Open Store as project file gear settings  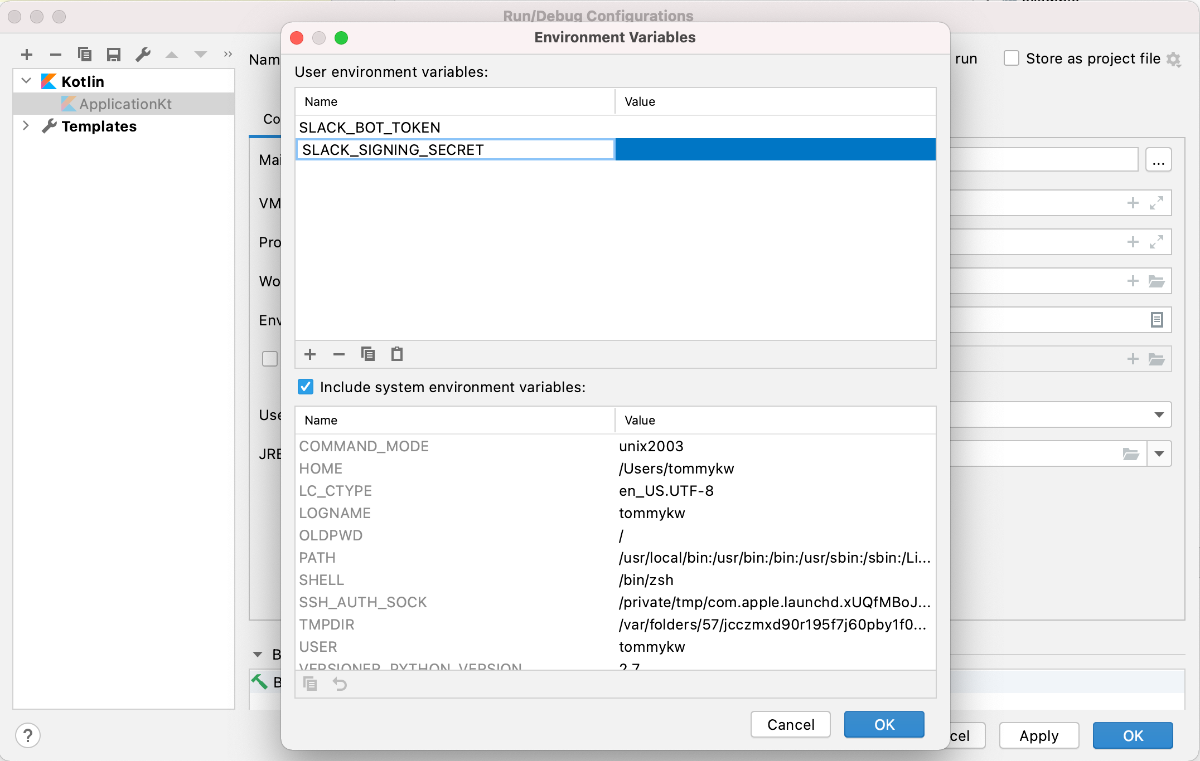1174,59
